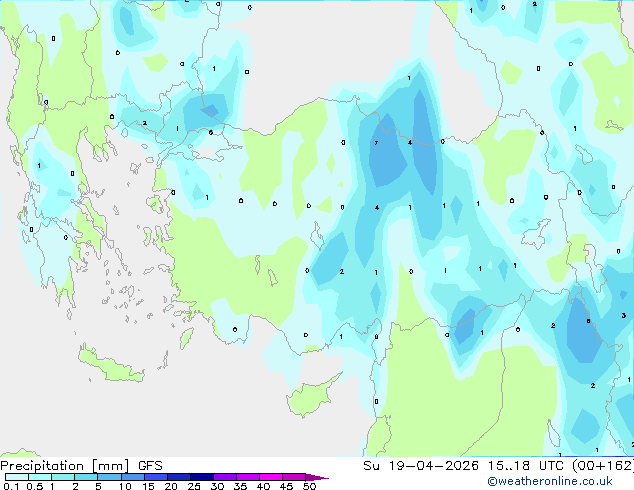The width and height of the screenshot is (634, 490).
Task: Click the legend label '25'
Action: [194, 486]
